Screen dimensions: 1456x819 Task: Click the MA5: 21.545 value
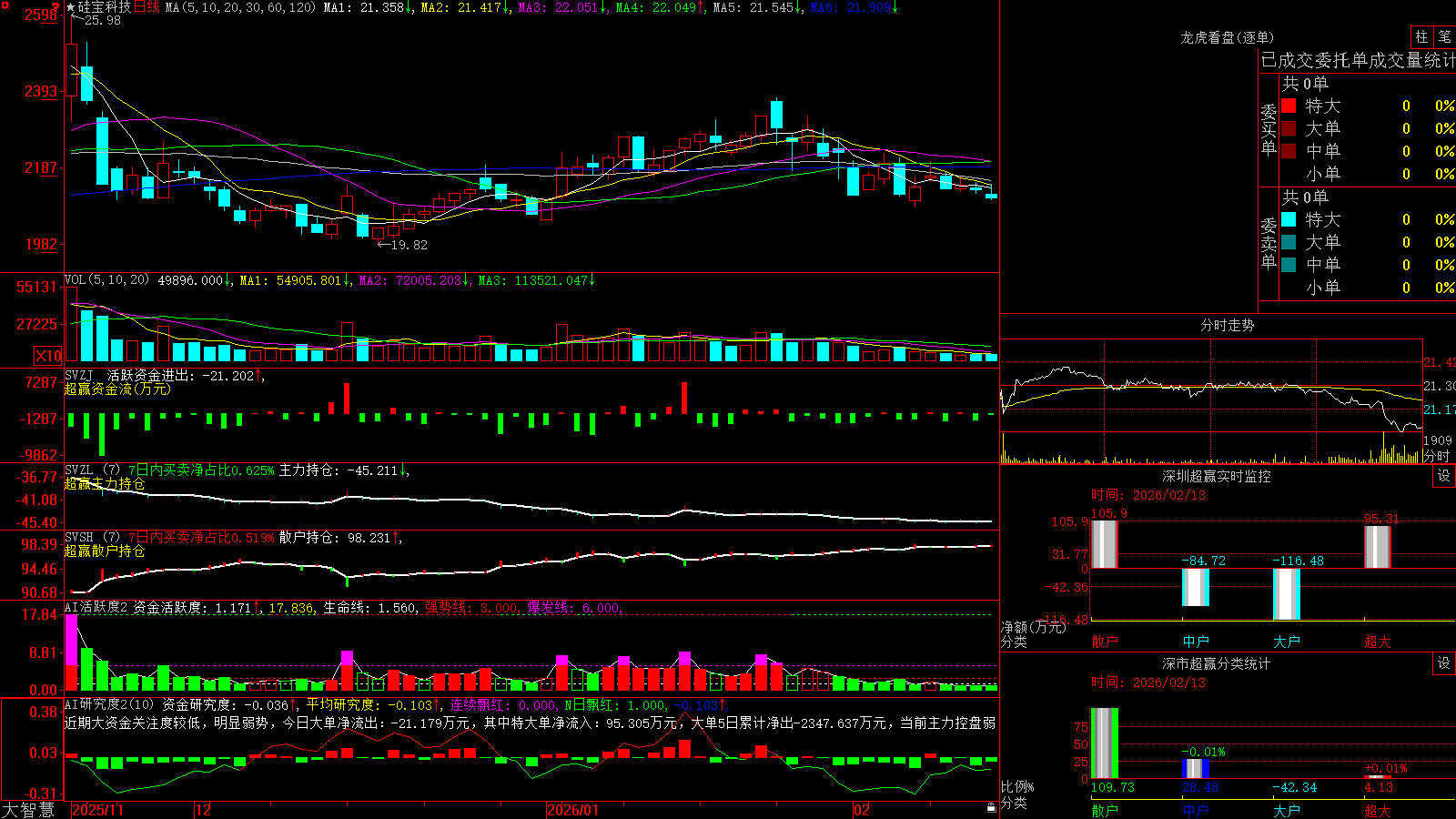pyautogui.click(x=758, y=7)
